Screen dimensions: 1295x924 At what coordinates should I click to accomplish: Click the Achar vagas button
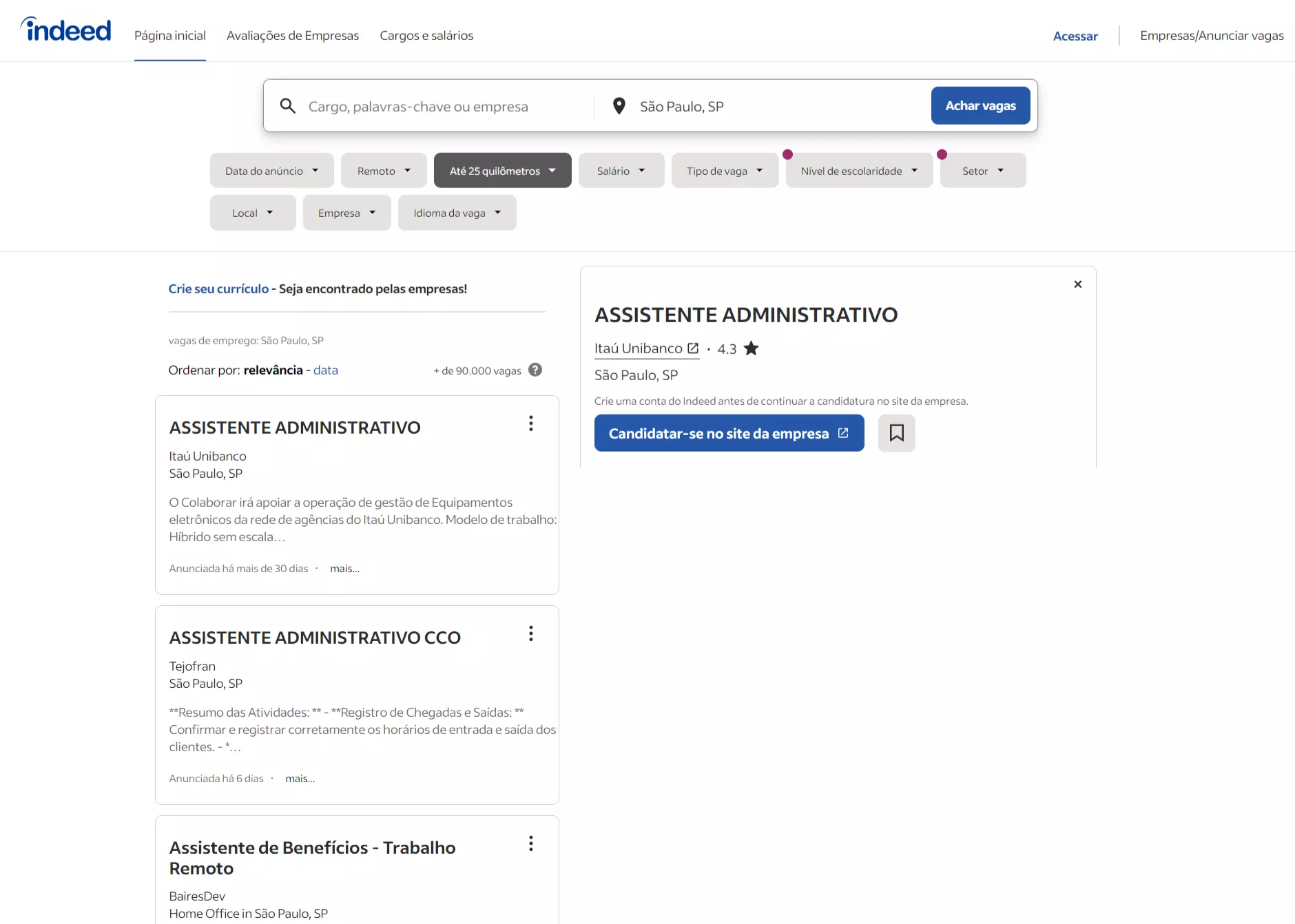(981, 105)
